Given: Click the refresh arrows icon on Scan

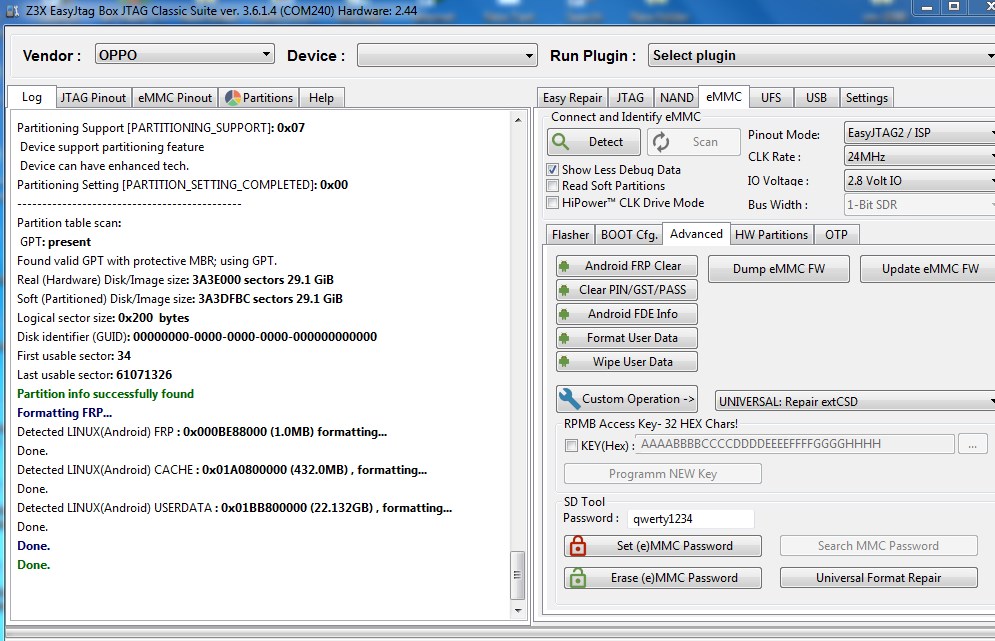Looking at the screenshot, I should 661,142.
